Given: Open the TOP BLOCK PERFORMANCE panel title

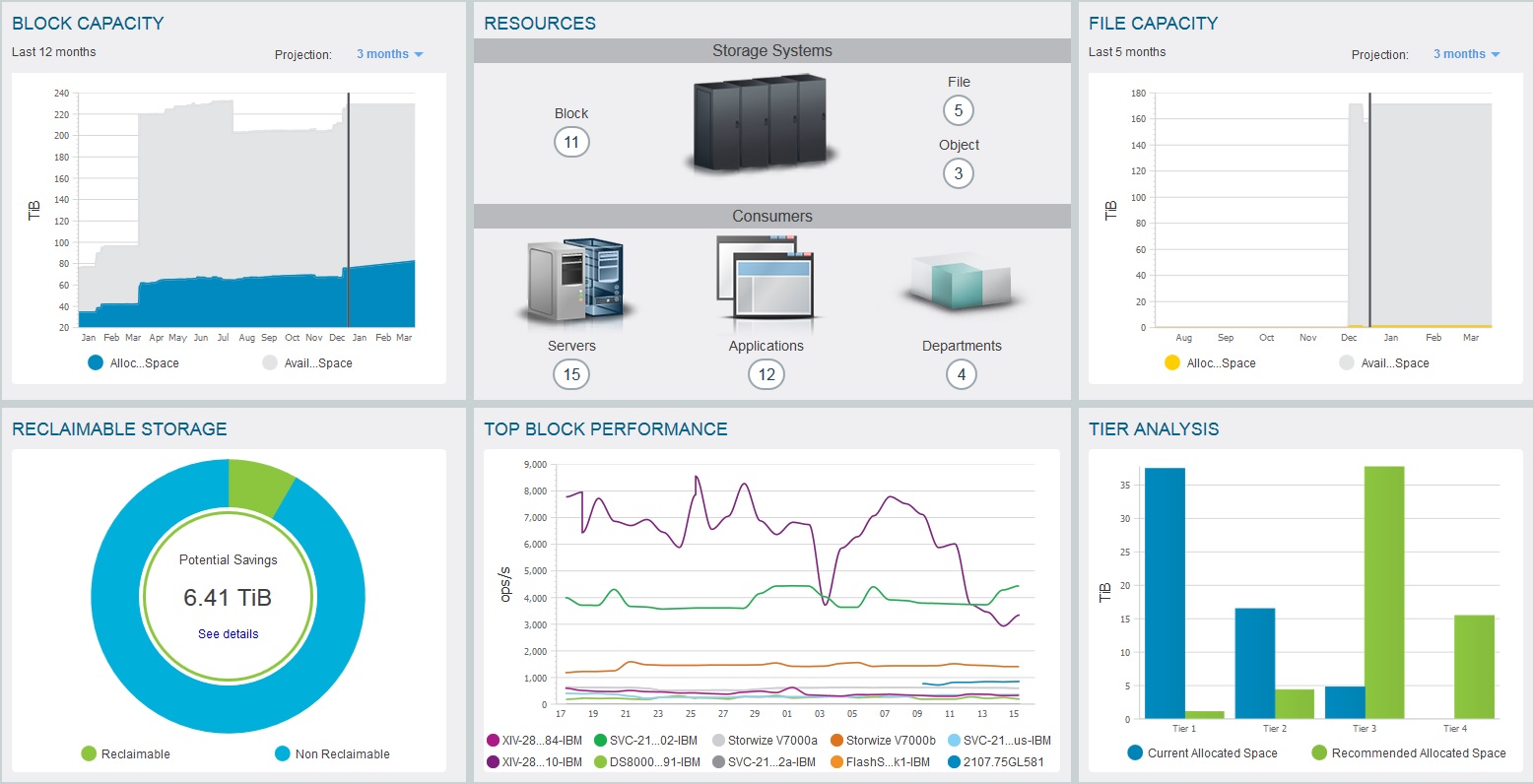Looking at the screenshot, I should 606,428.
